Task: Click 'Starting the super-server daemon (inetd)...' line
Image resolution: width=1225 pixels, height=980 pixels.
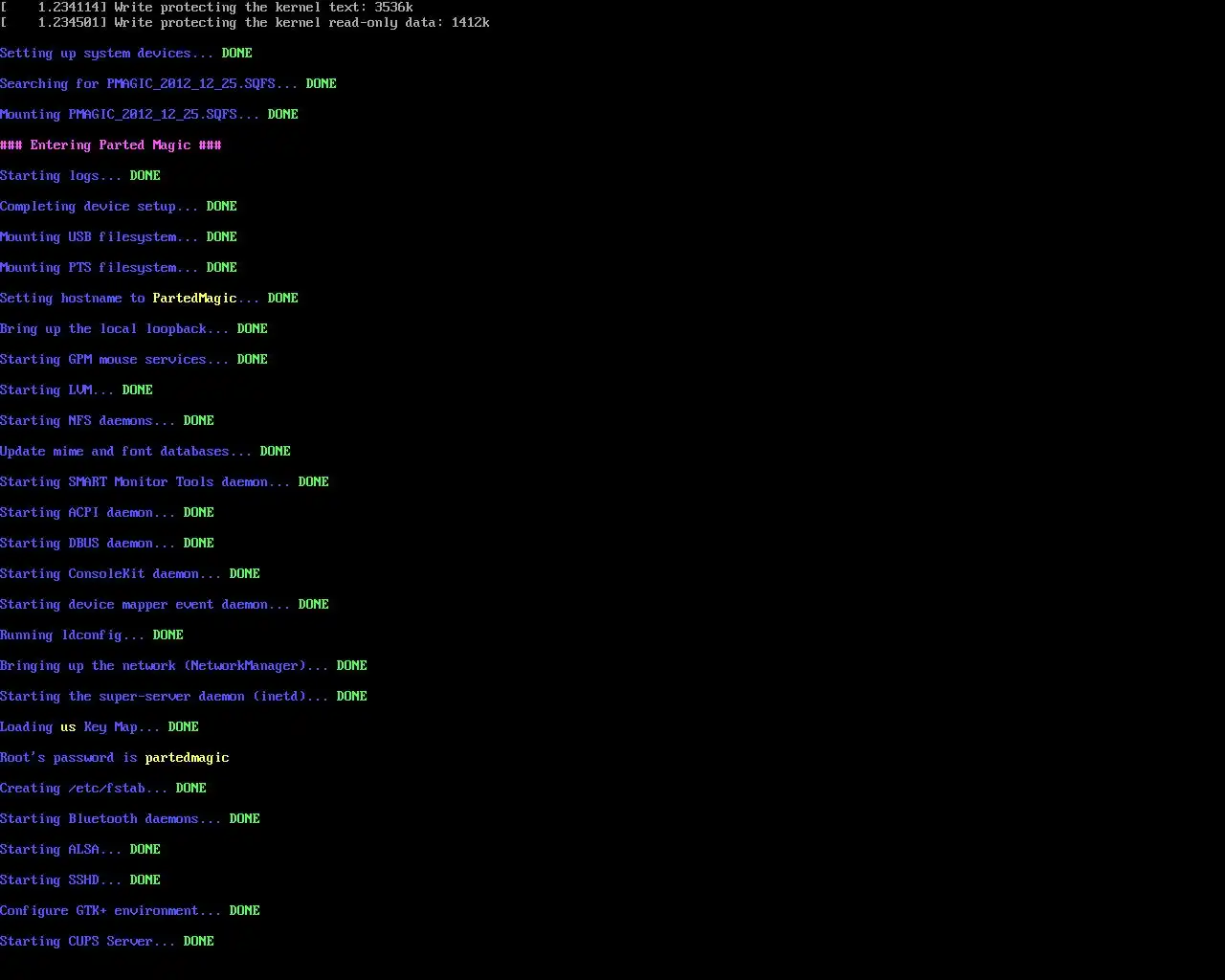Action: coord(184,696)
